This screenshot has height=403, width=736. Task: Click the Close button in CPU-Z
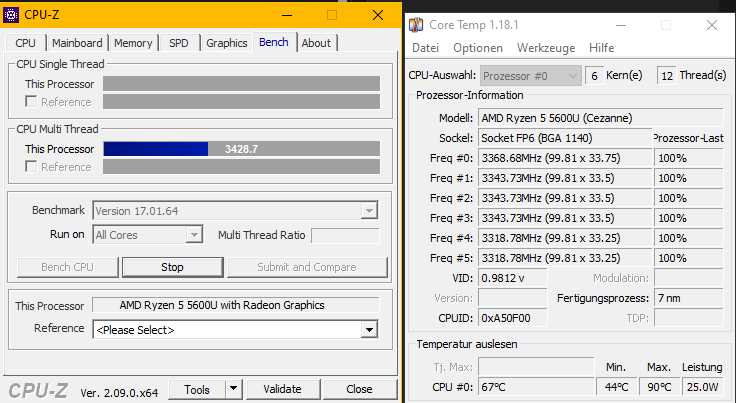pyautogui.click(x=360, y=389)
